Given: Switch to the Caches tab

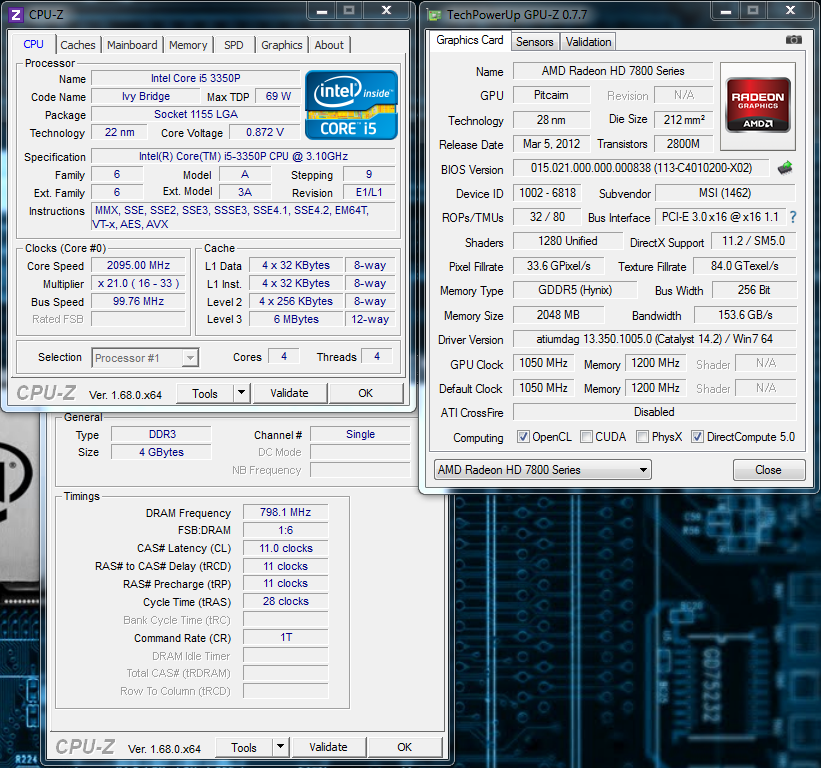Looking at the screenshot, I should click(x=78, y=45).
